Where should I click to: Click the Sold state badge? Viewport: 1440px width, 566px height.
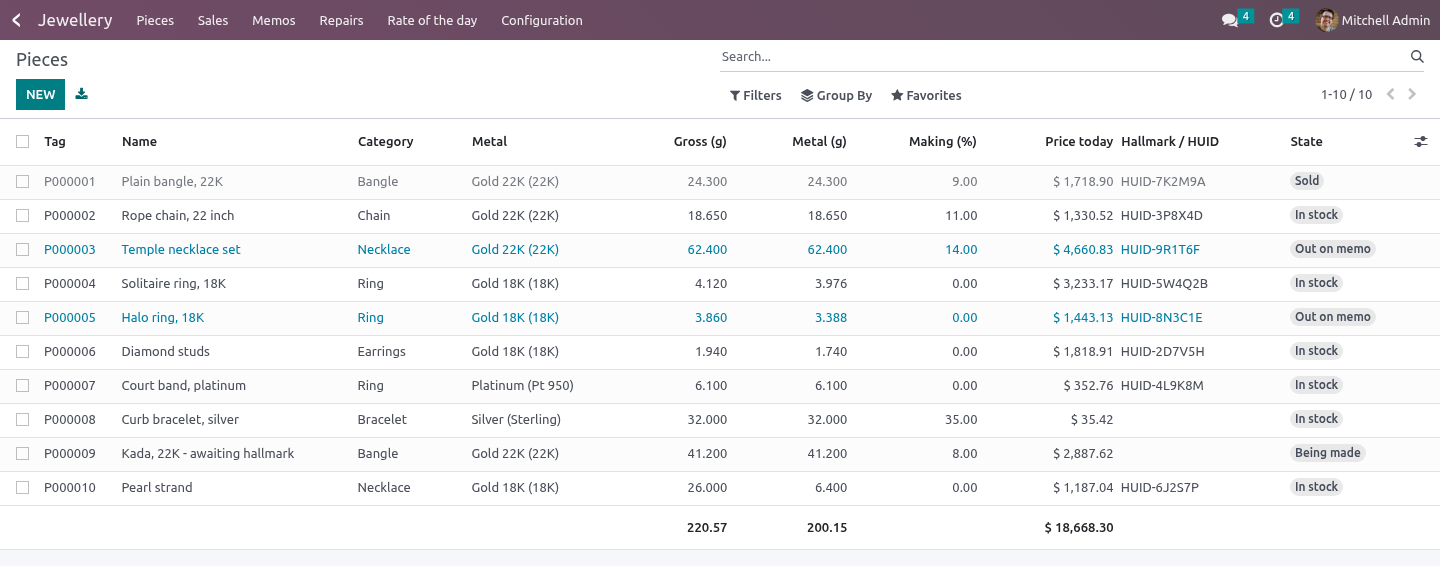click(x=1307, y=181)
